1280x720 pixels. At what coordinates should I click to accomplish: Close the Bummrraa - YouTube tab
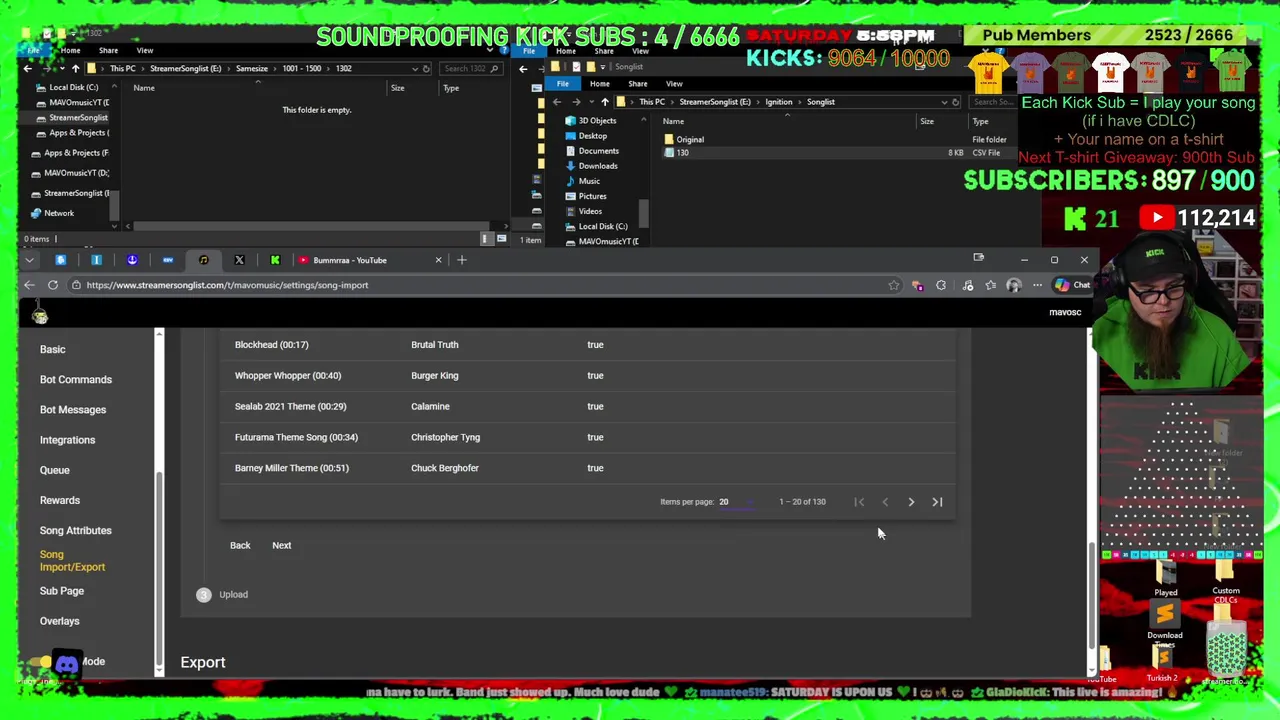(438, 260)
